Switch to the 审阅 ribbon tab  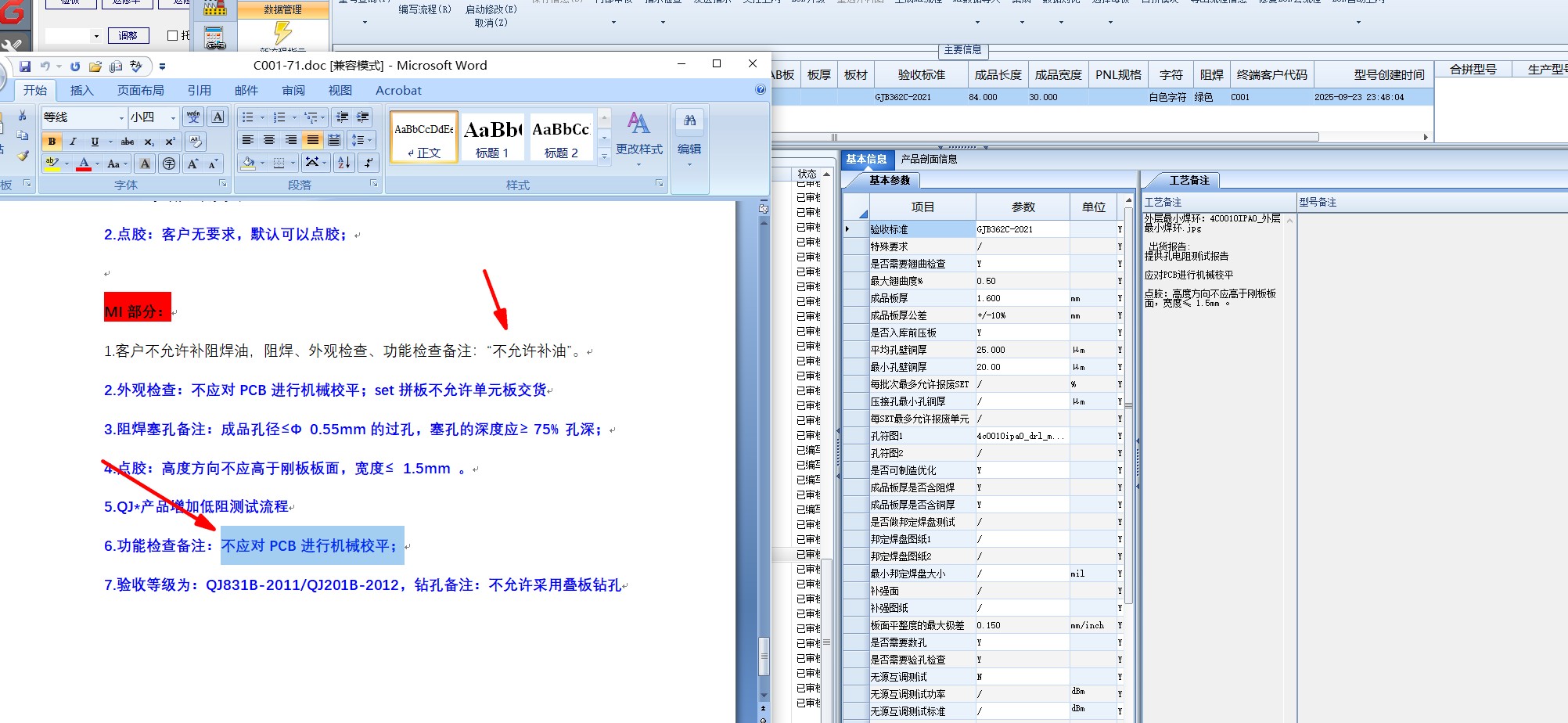coord(293,91)
